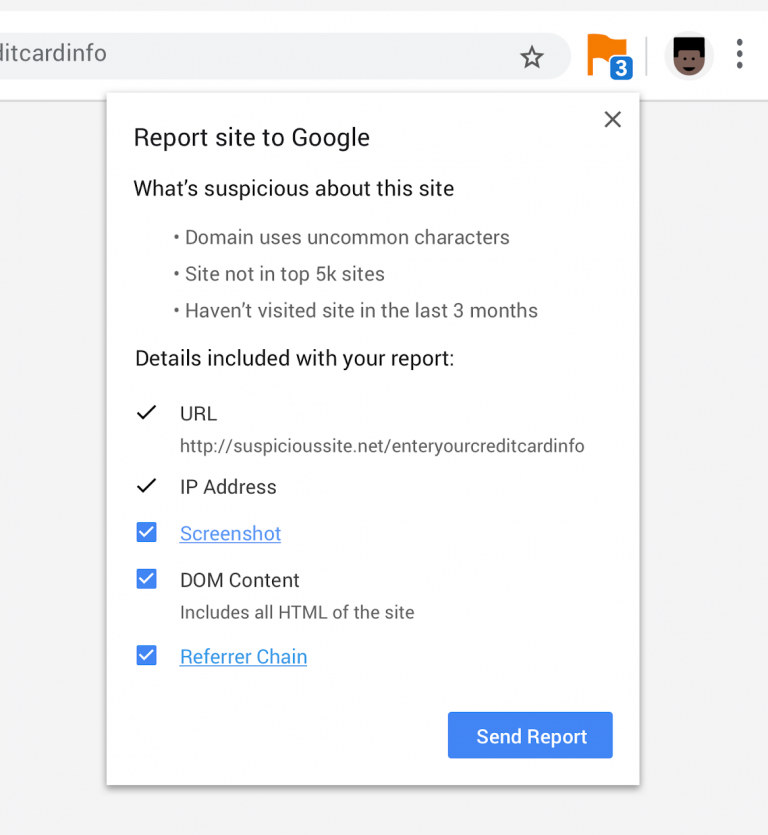The image size is (768, 835).
Task: Click the blue badge showing number 3
Action: coord(621,69)
